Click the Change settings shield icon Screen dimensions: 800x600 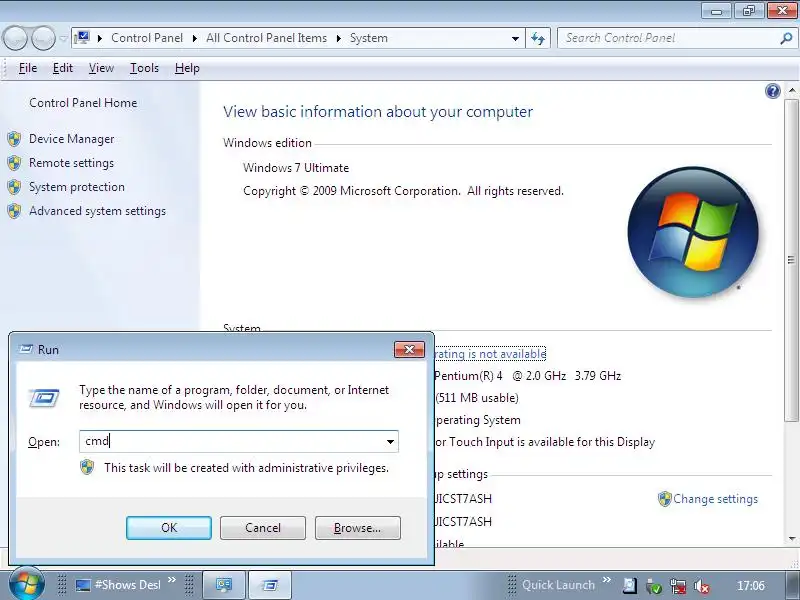[664, 499]
